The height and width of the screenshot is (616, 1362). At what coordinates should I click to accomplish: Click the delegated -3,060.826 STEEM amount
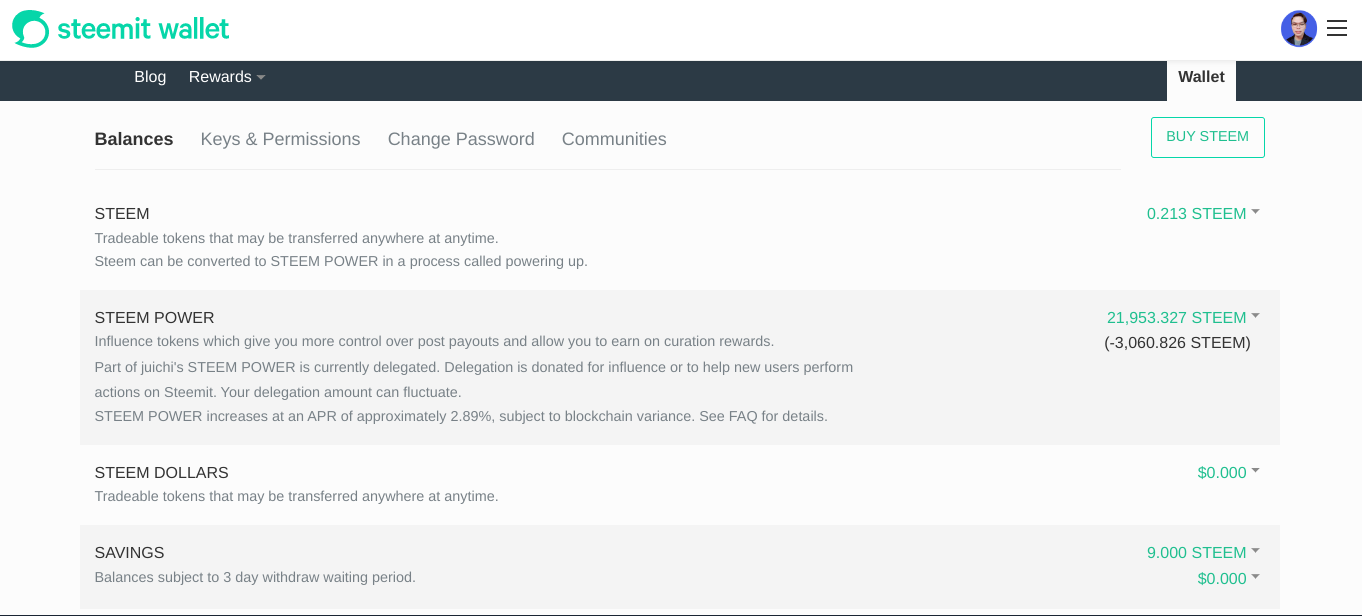pyautogui.click(x=1177, y=343)
